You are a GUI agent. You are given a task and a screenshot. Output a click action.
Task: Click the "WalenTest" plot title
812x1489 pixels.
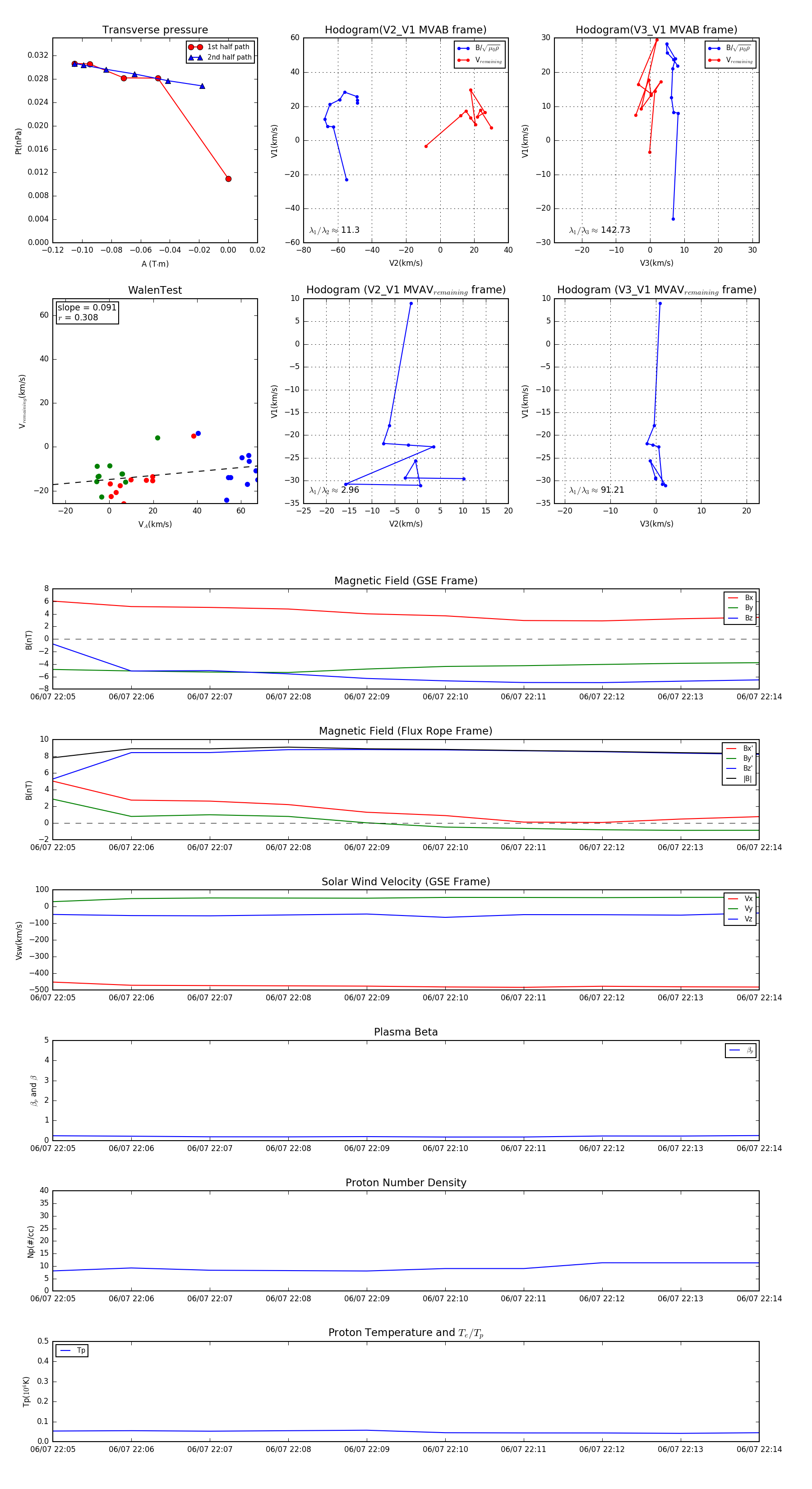155,290
